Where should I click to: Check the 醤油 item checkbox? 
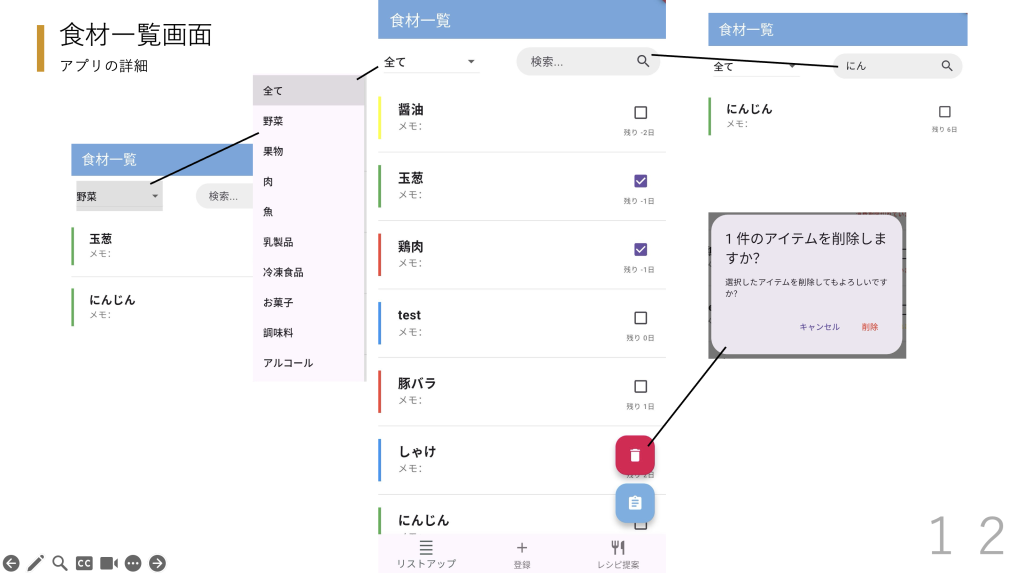tap(641, 113)
